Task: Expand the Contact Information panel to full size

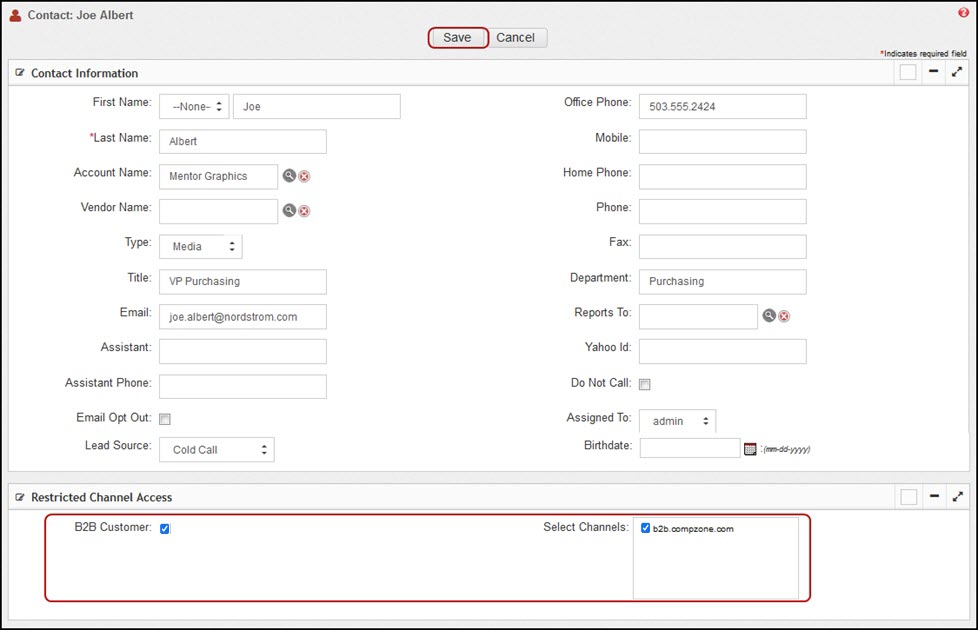Action: coord(957,72)
